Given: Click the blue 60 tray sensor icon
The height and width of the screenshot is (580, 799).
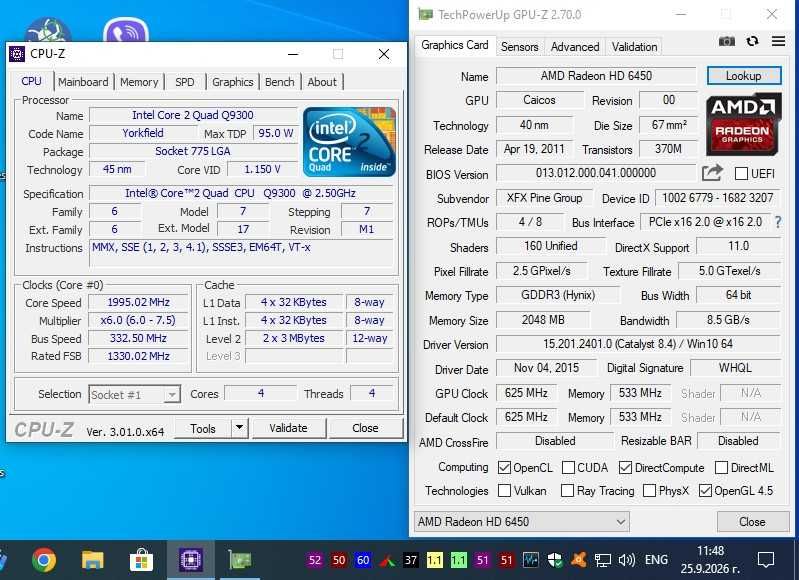Looking at the screenshot, I should 363,561.
